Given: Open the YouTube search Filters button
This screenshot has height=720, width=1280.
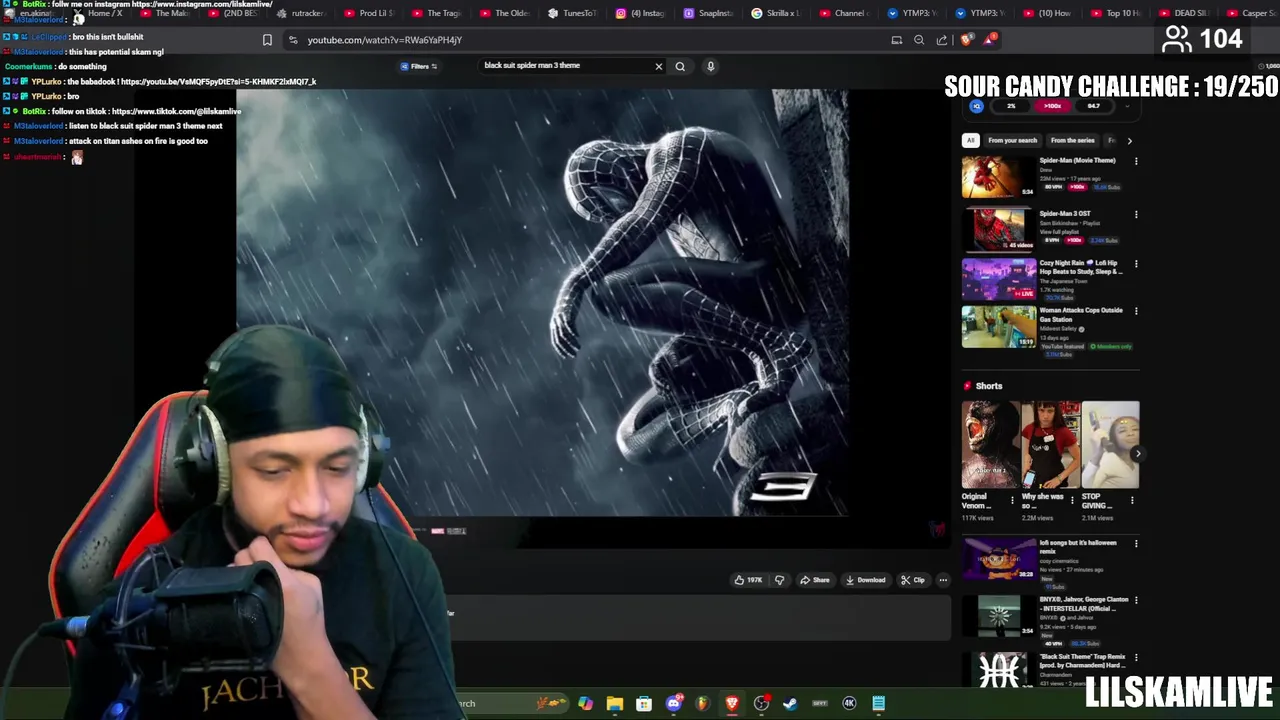Looking at the screenshot, I should [x=419, y=66].
